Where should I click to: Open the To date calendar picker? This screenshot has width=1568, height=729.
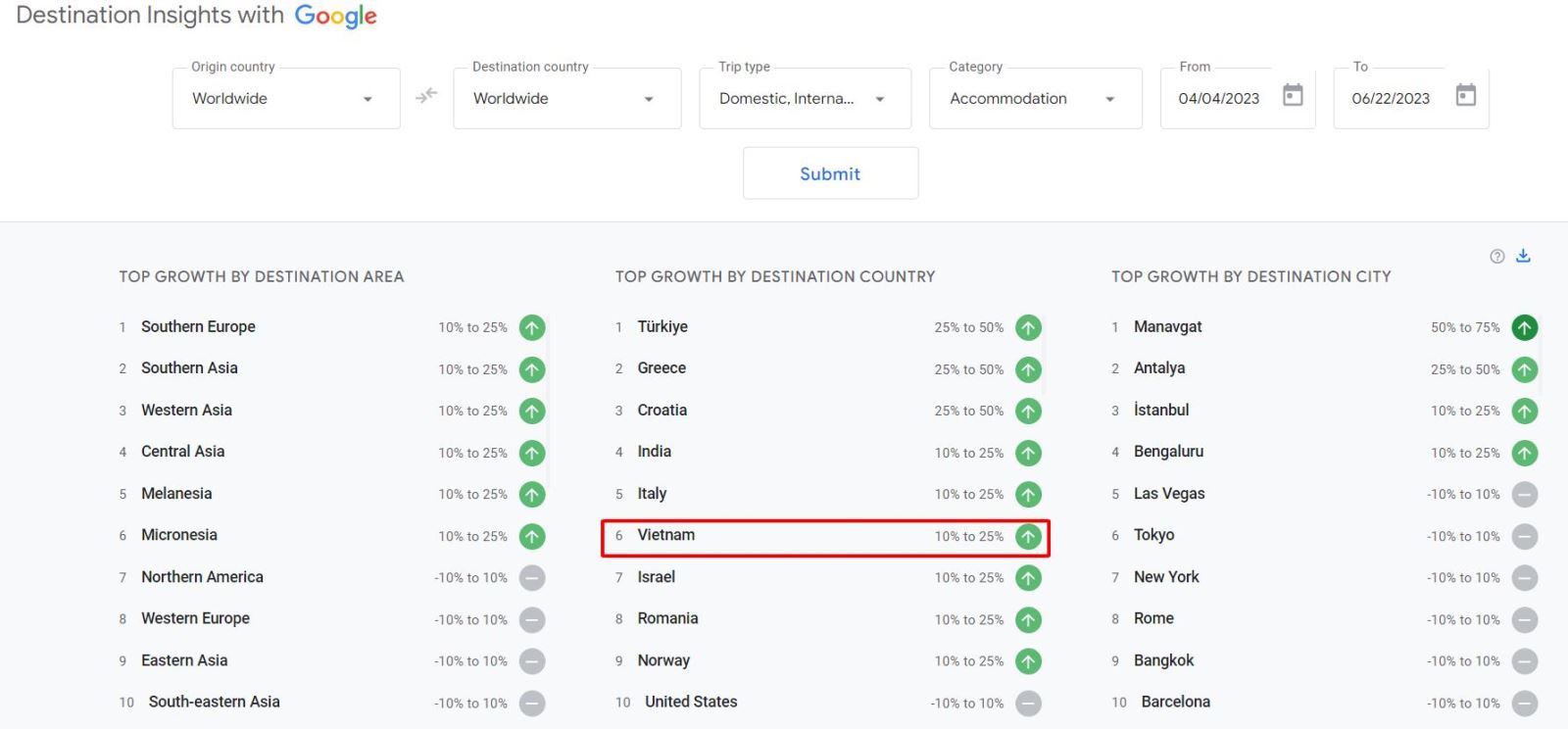pyautogui.click(x=1465, y=95)
